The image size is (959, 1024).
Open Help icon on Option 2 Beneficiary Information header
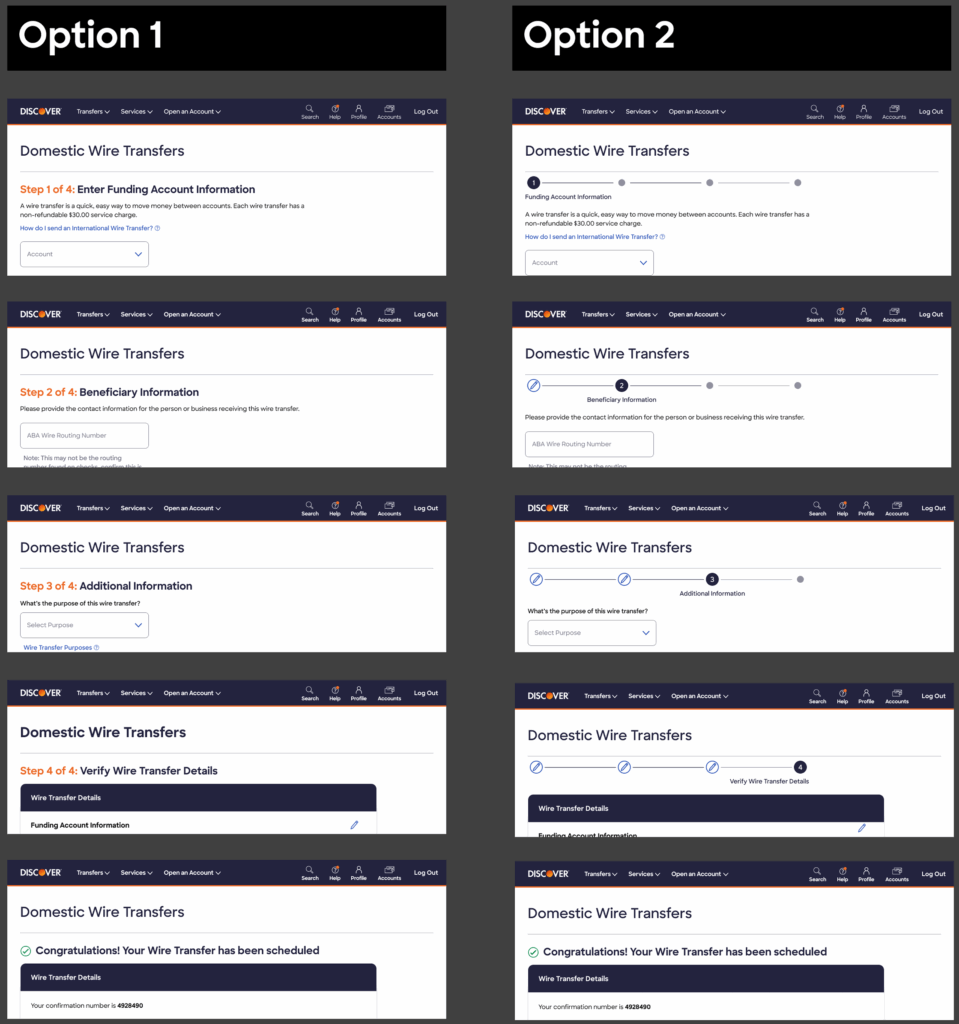[x=839, y=315]
